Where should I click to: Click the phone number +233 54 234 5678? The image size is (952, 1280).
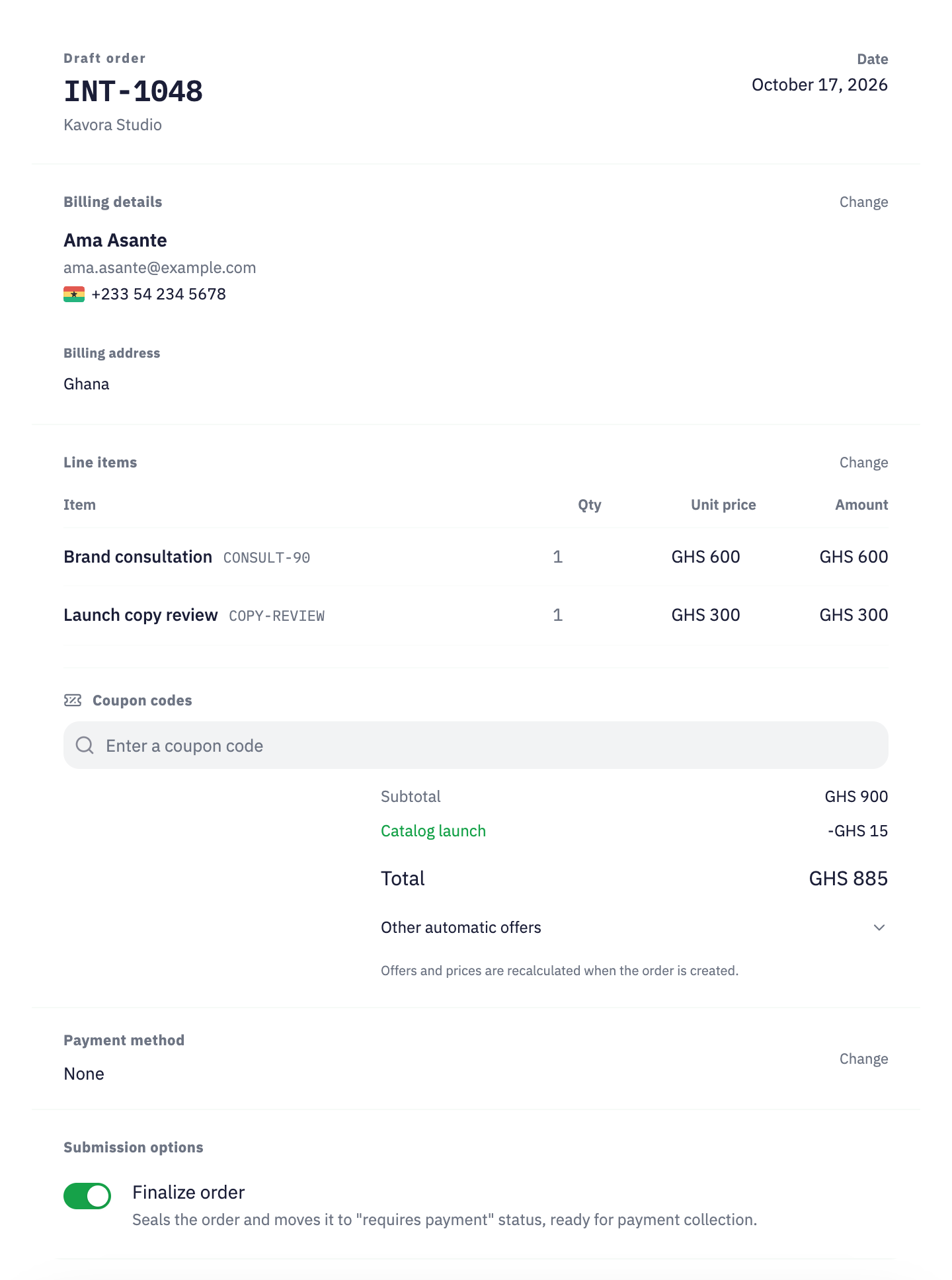[159, 294]
